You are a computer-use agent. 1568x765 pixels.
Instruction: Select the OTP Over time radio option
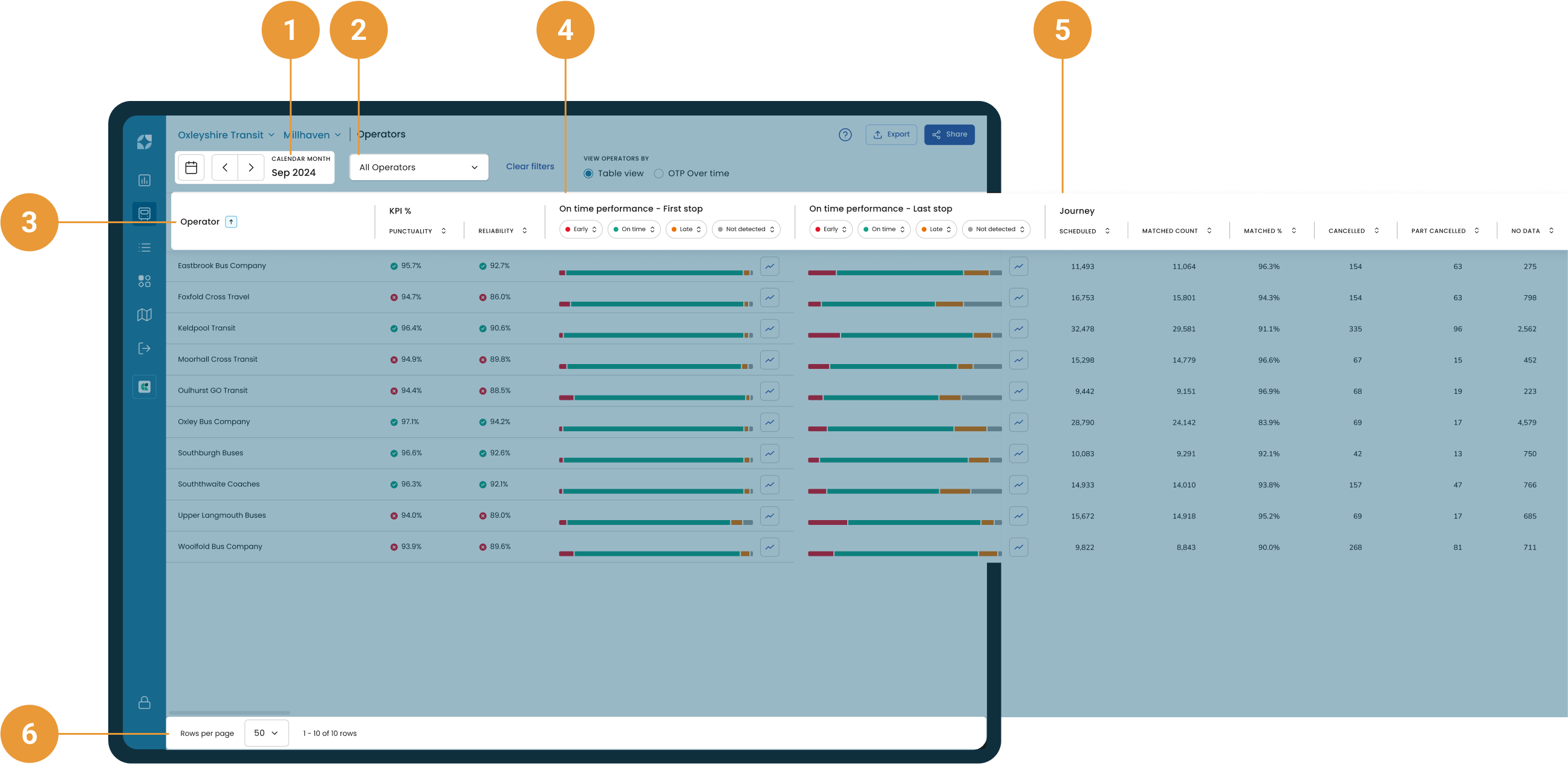tap(659, 174)
